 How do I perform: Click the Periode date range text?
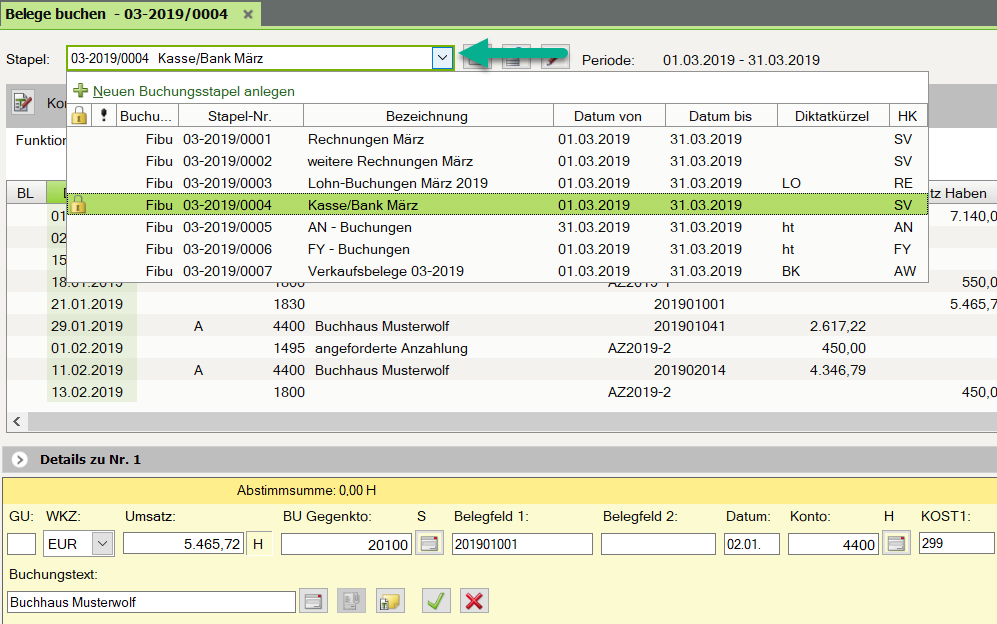[741, 60]
